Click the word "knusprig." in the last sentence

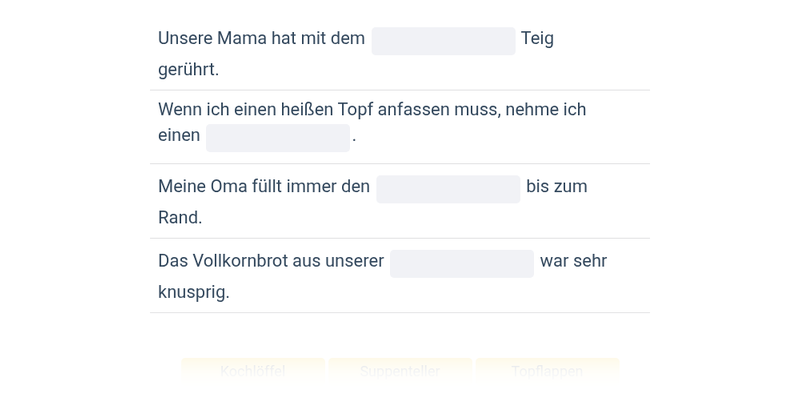(x=194, y=292)
